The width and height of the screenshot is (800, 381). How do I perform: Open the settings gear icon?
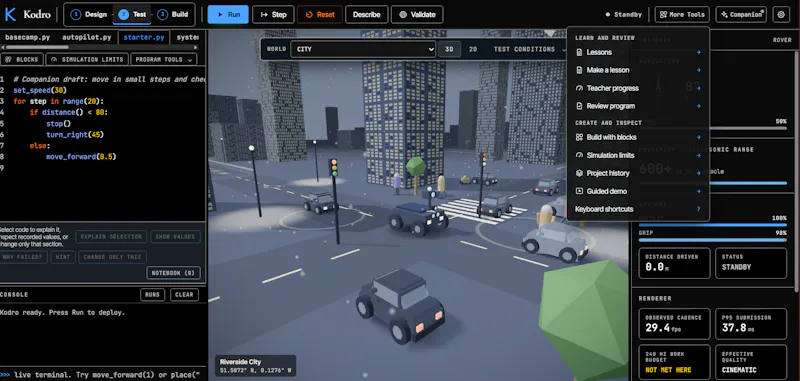point(781,15)
